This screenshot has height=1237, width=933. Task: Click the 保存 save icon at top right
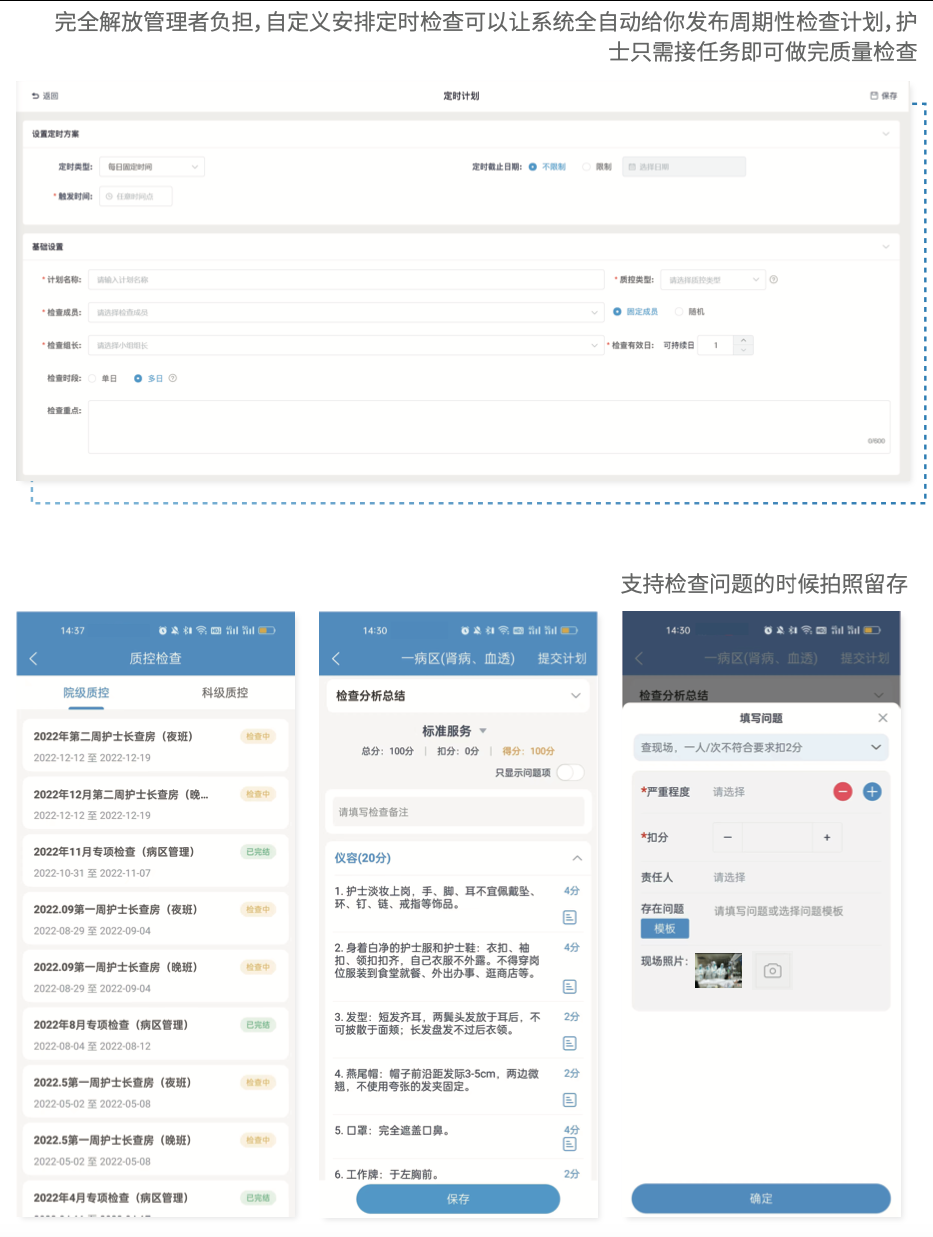(x=875, y=96)
